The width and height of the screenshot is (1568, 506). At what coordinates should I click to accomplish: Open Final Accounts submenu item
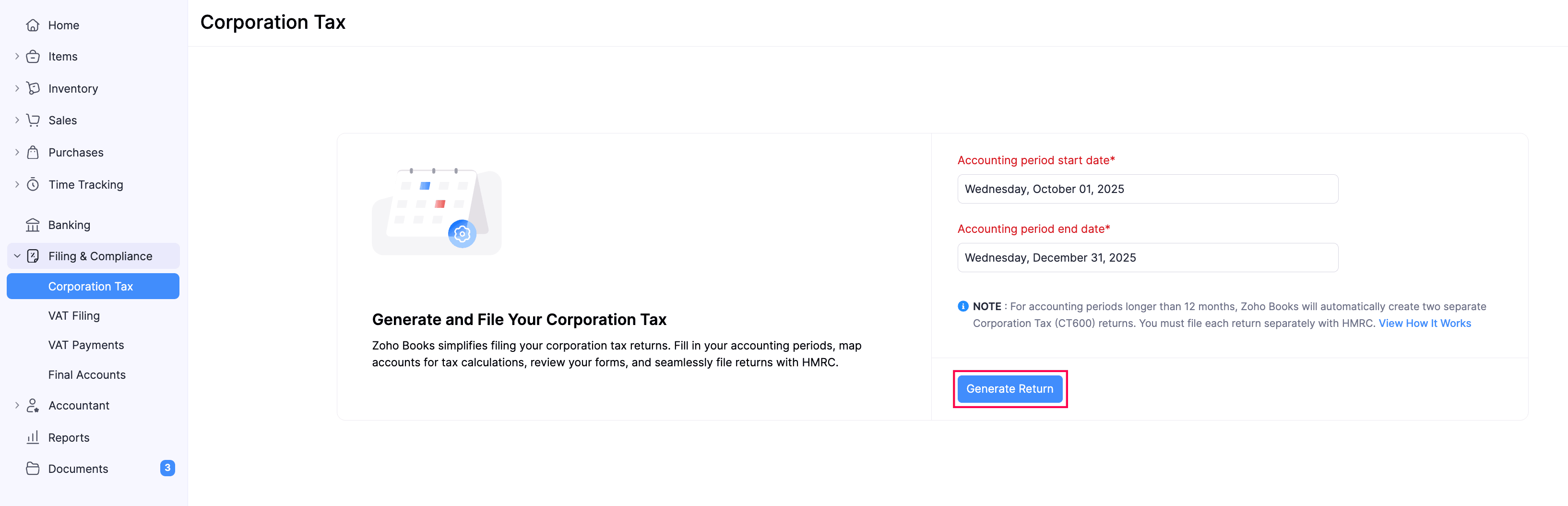point(87,374)
